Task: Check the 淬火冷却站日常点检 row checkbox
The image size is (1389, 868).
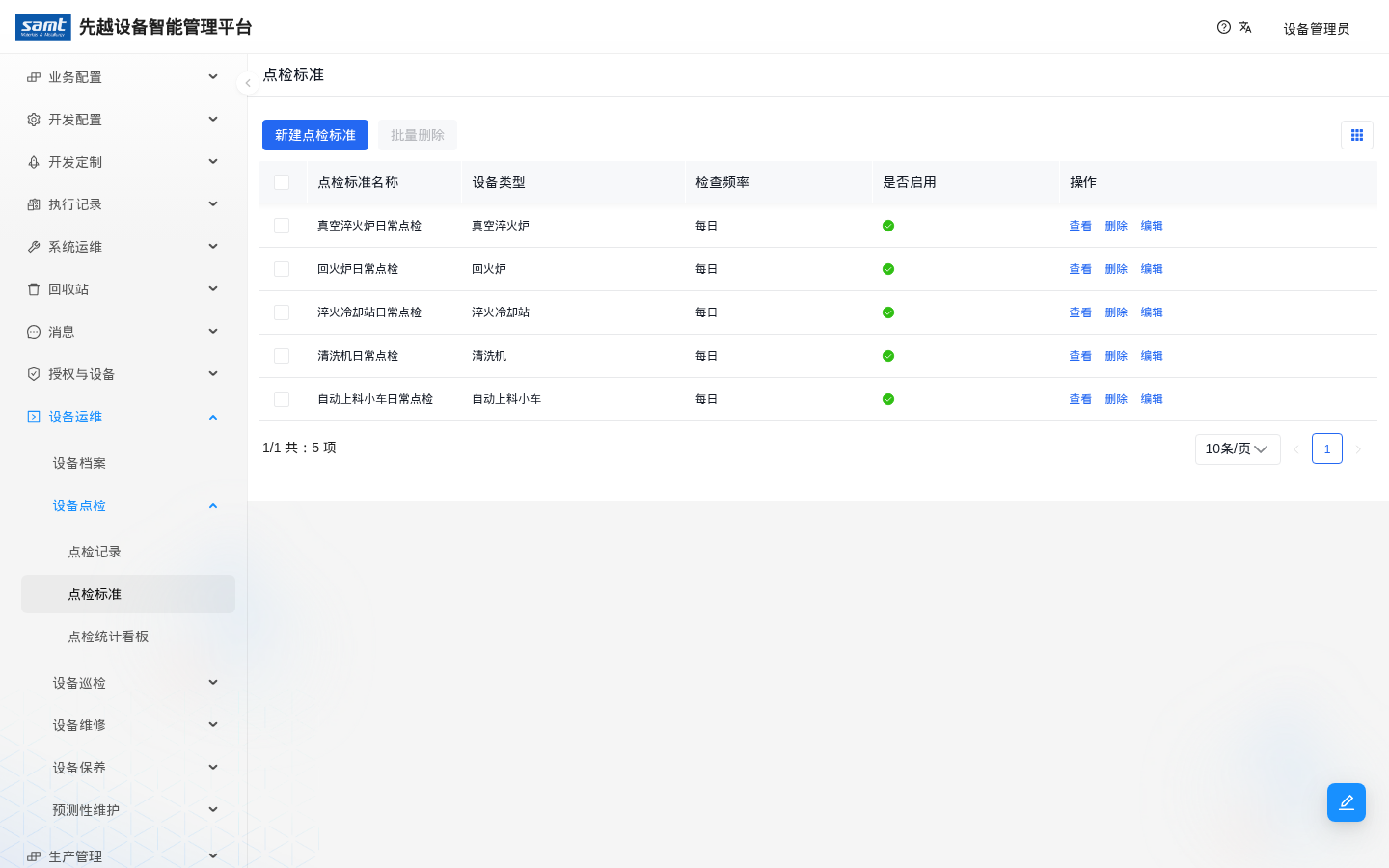Action: pyautogui.click(x=282, y=312)
